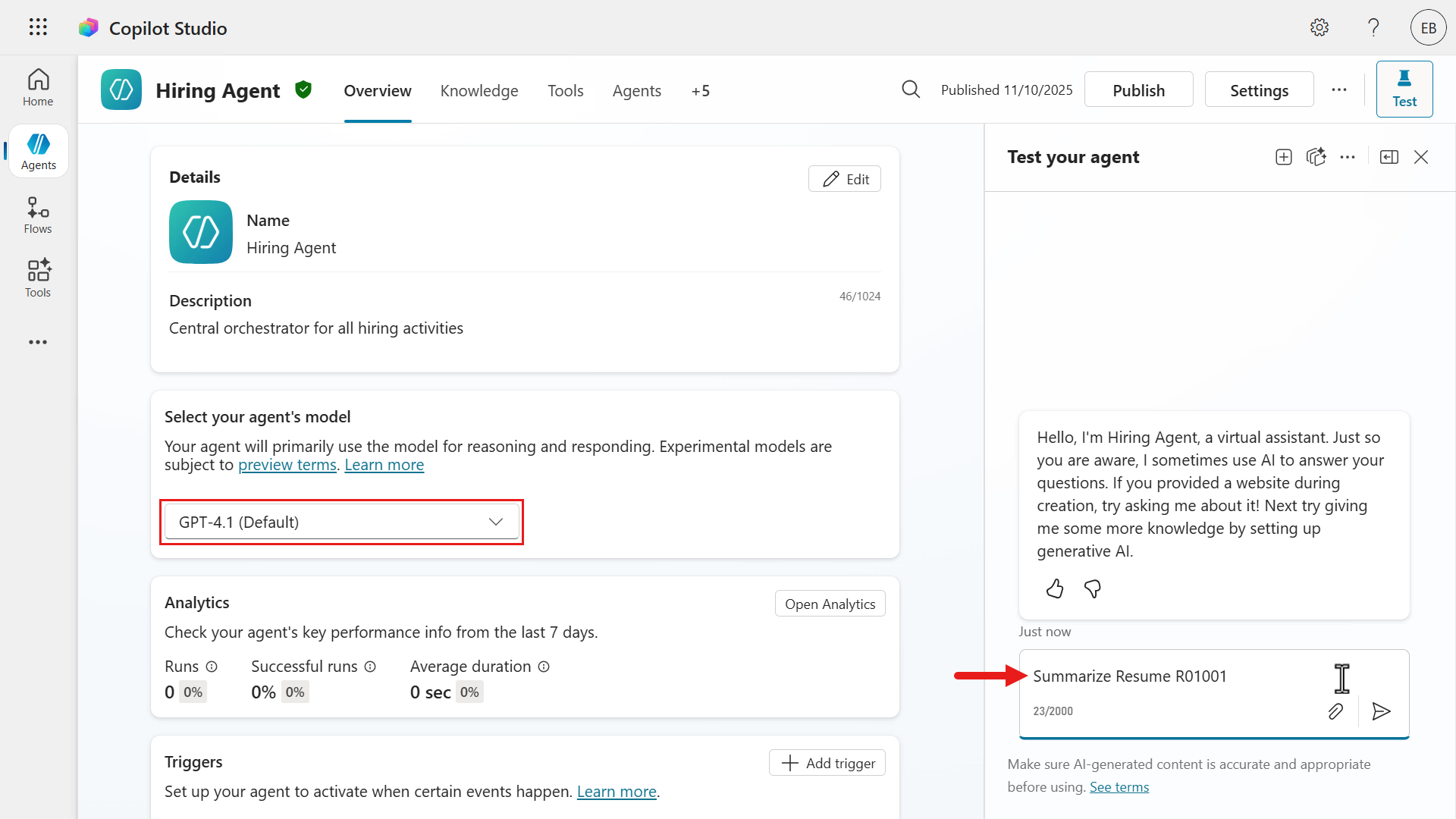Screen dimensions: 1456x819
Task: Open the Tools sidebar panel
Action: [x=37, y=278]
